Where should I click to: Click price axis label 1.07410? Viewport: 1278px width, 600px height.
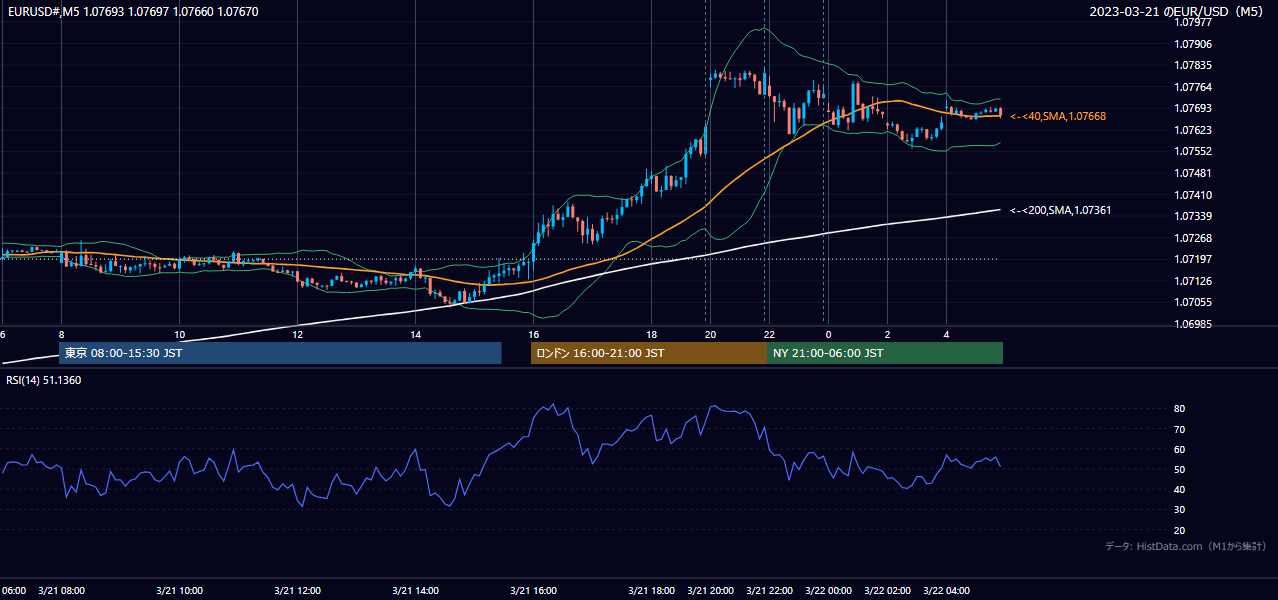coord(1193,195)
